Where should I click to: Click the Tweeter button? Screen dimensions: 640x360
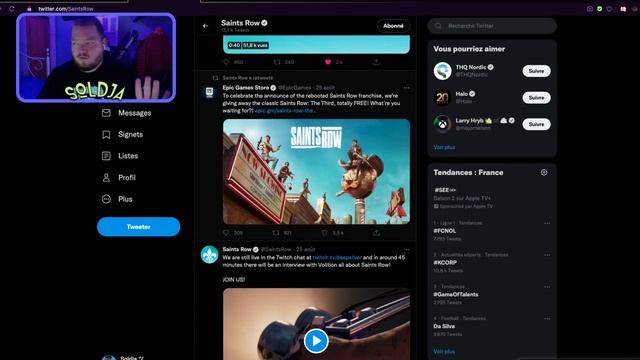point(138,227)
